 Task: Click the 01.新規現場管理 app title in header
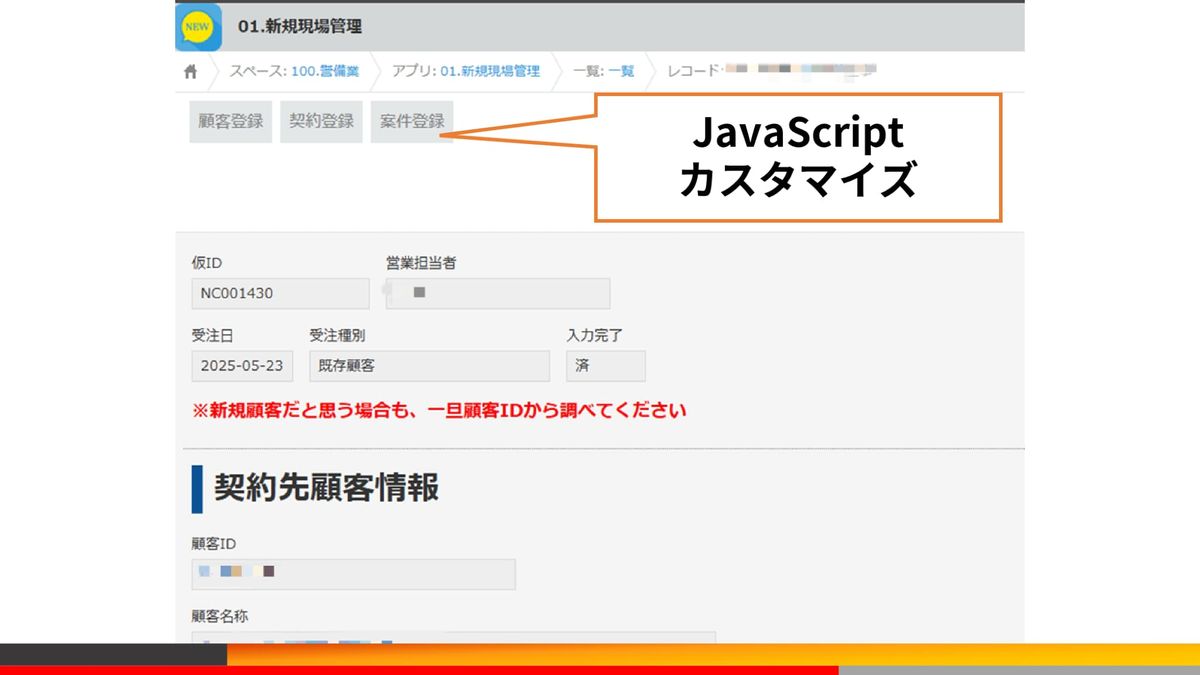(300, 27)
